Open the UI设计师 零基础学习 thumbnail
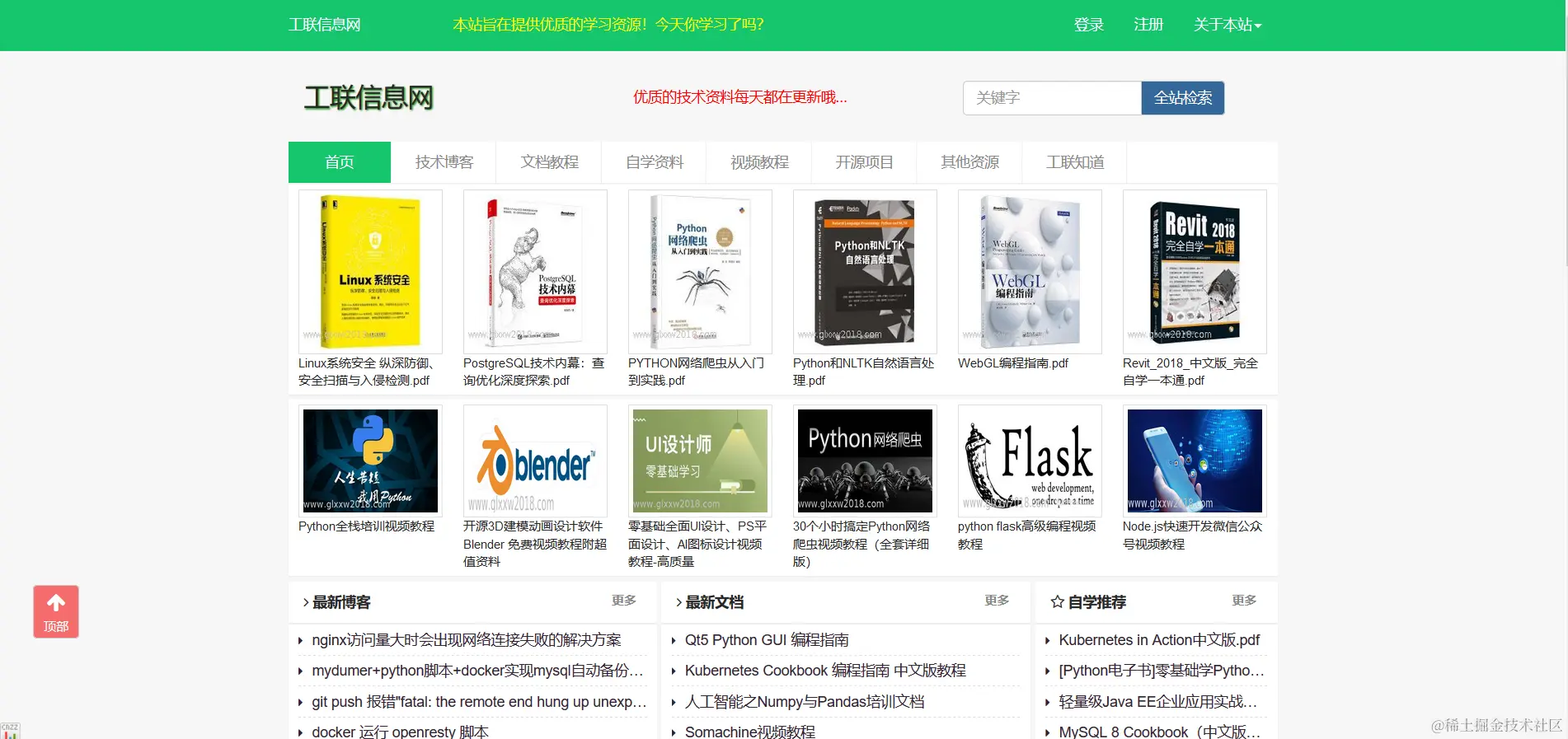Screen dimensions: 1568x739 [700, 461]
